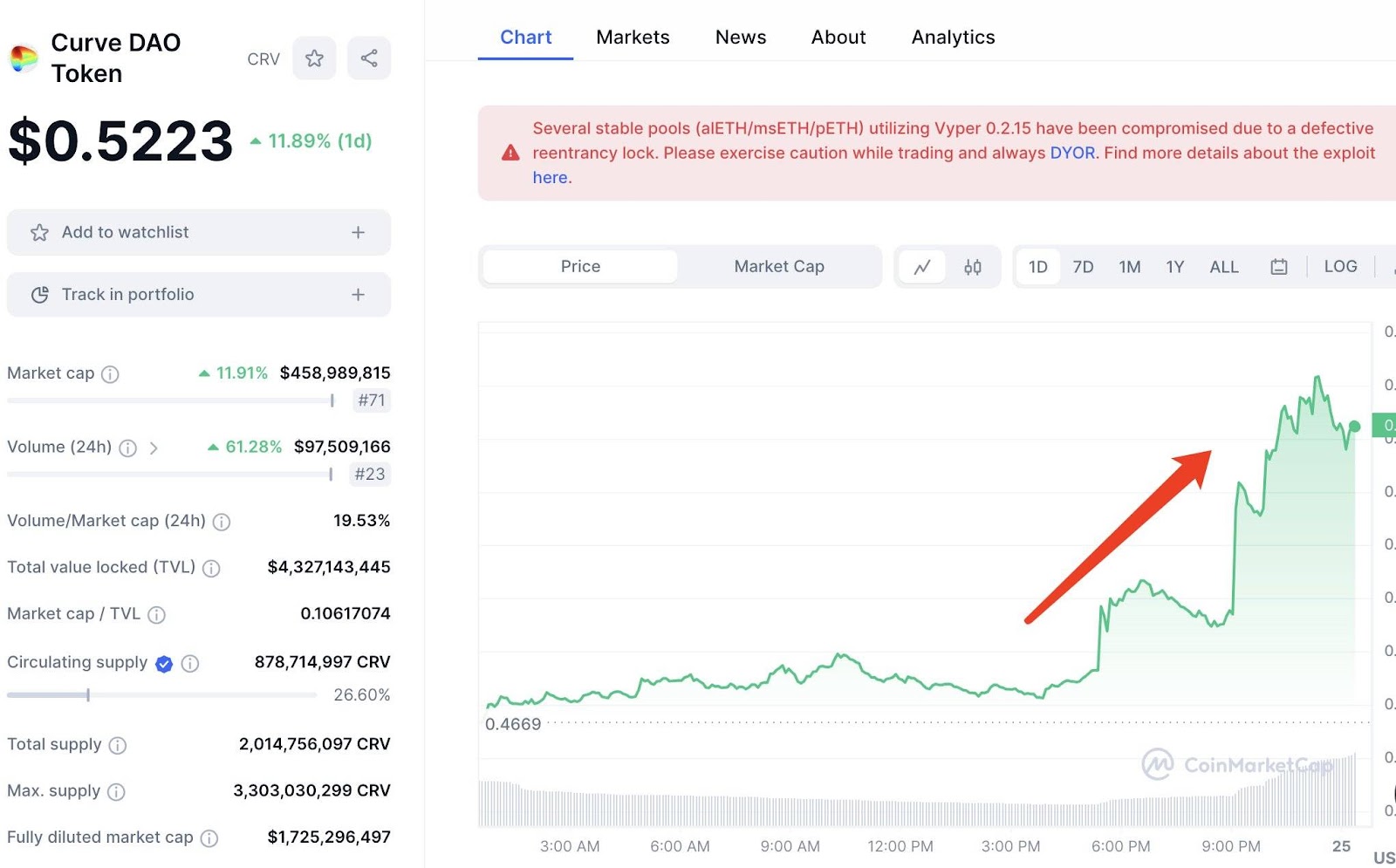
Task: Click the $4,327,143,445 TVL value
Action: tap(329, 568)
